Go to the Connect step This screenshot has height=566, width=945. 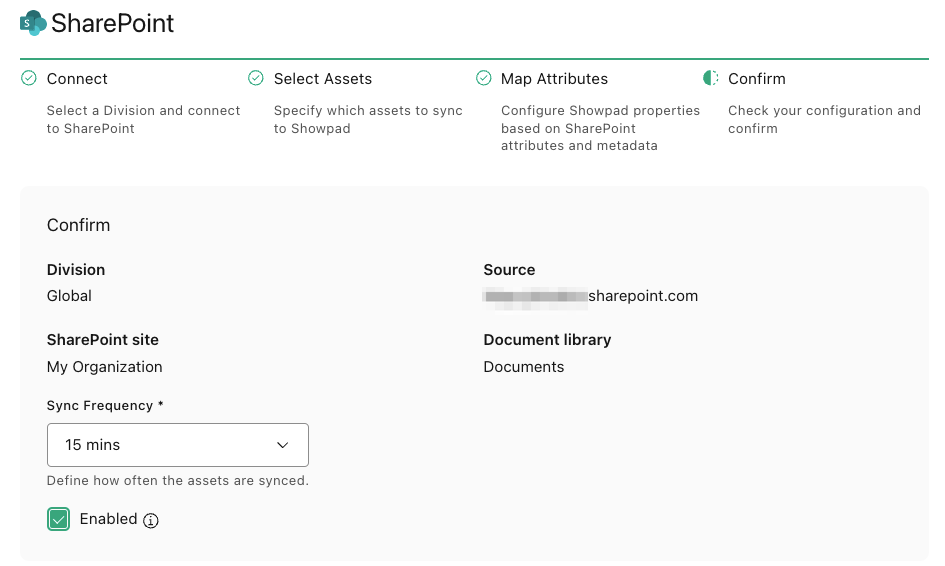pos(77,79)
